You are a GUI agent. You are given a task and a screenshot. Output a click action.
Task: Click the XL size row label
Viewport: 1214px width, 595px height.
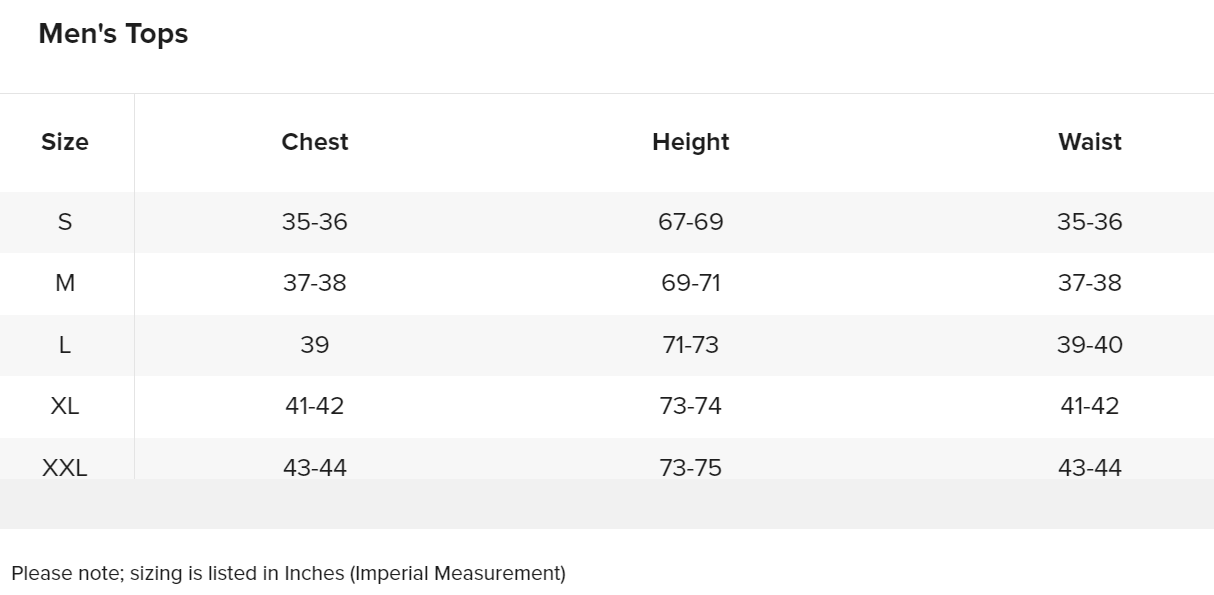coord(65,406)
